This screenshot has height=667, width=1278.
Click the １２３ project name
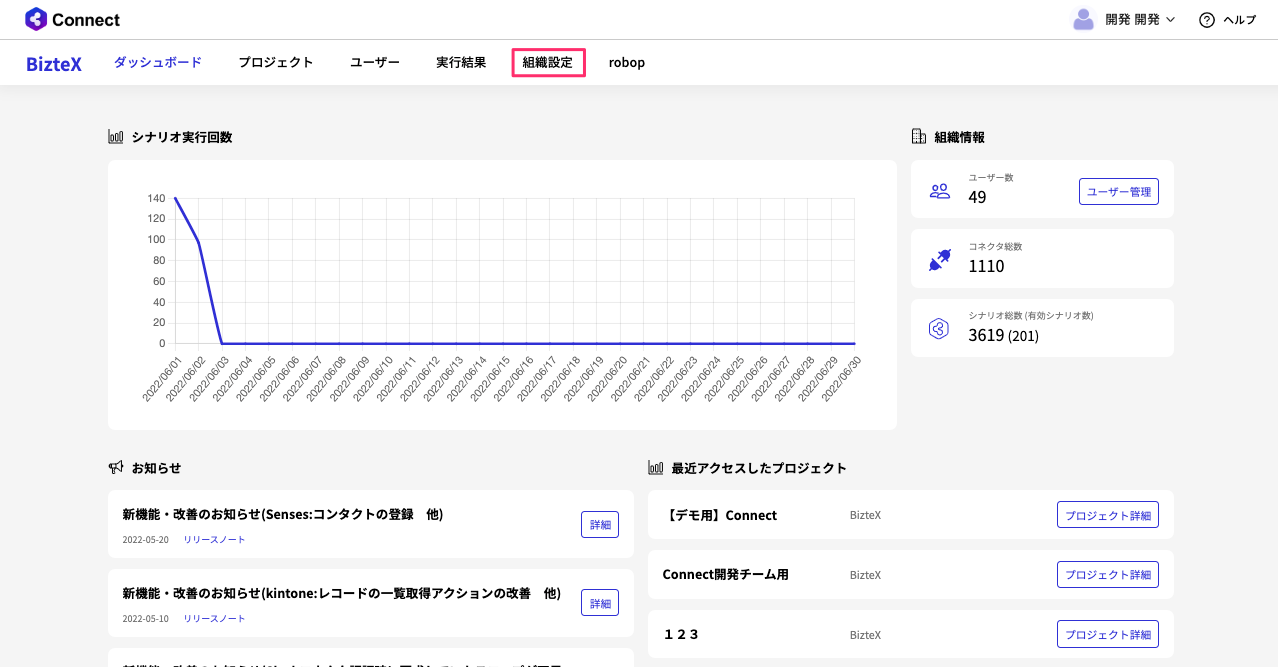point(681,635)
